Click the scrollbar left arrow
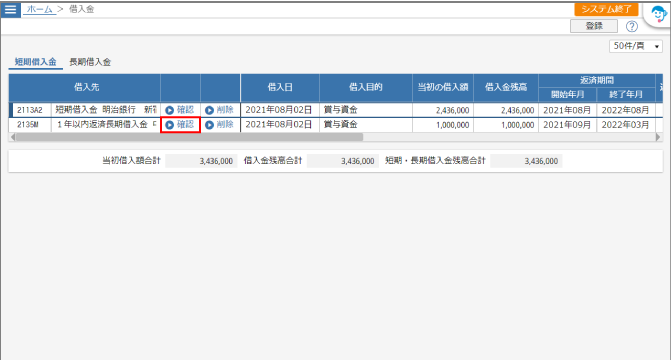 tap(12, 137)
